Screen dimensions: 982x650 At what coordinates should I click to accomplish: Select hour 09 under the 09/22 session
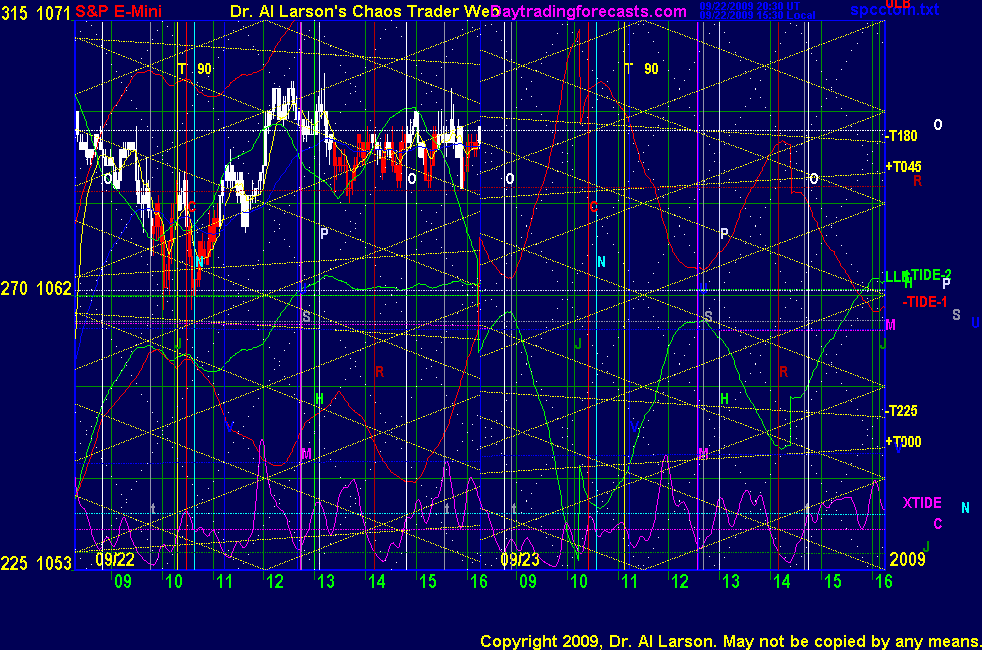click(x=123, y=582)
